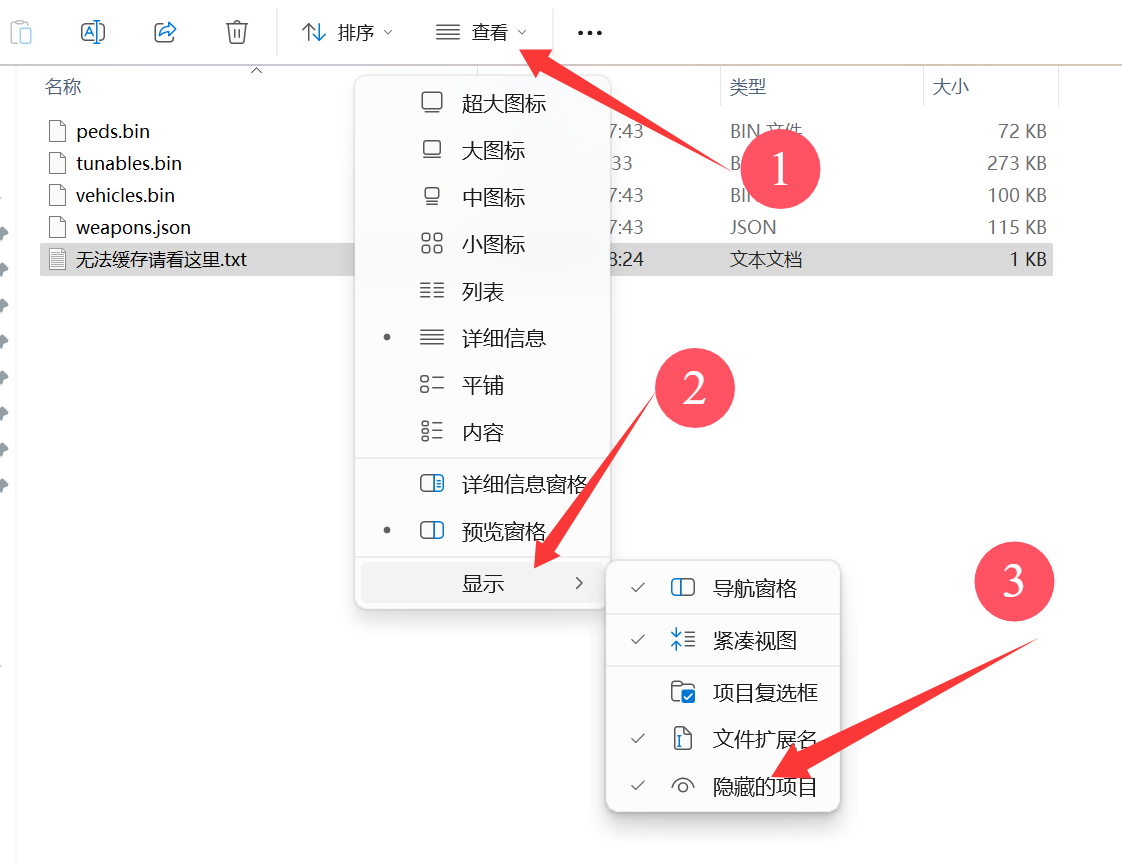The width and height of the screenshot is (1122, 863).
Task: Expand the 显示 show submenu
Action: (482, 584)
